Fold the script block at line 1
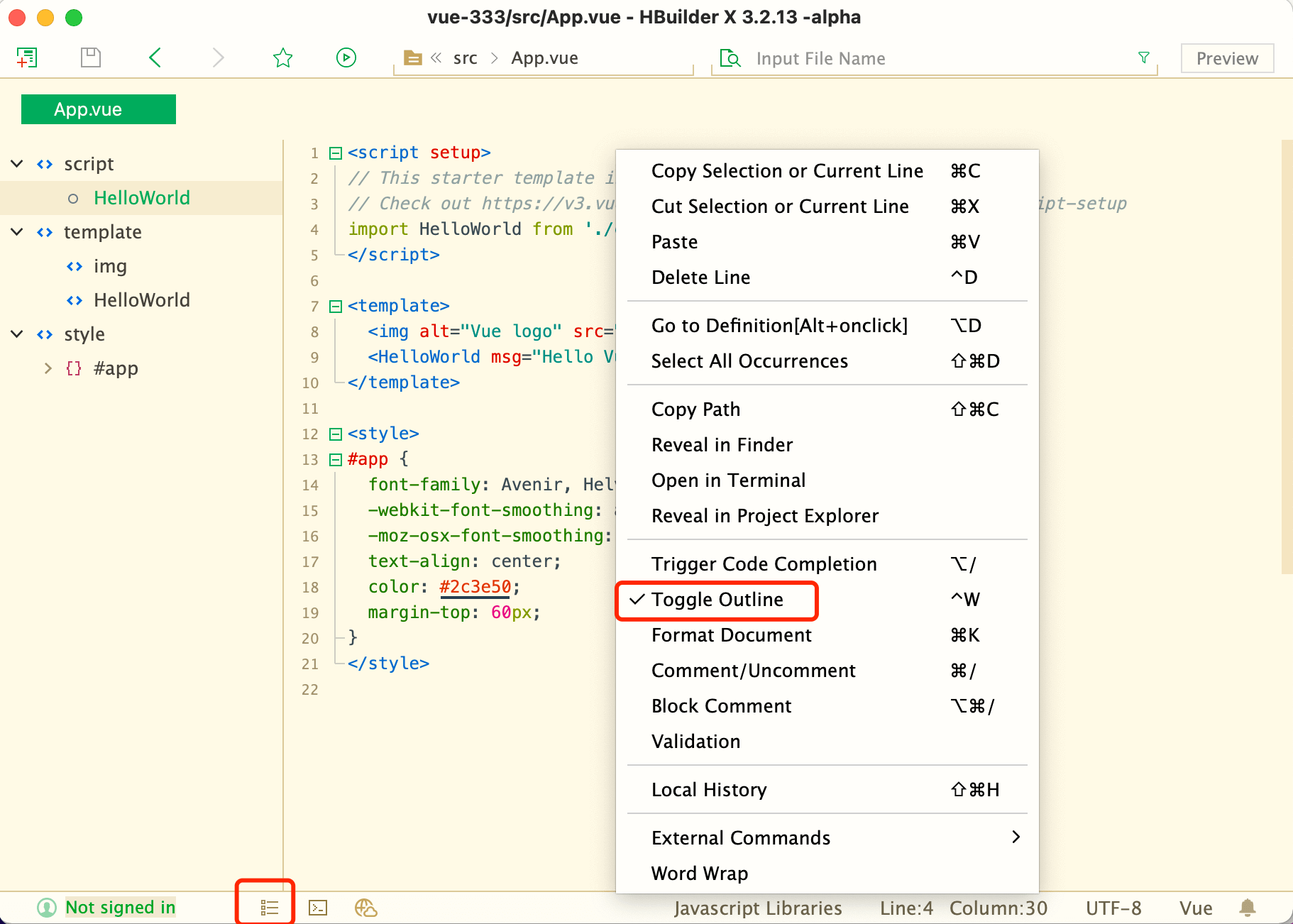Viewport: 1293px width, 924px height. 336,153
